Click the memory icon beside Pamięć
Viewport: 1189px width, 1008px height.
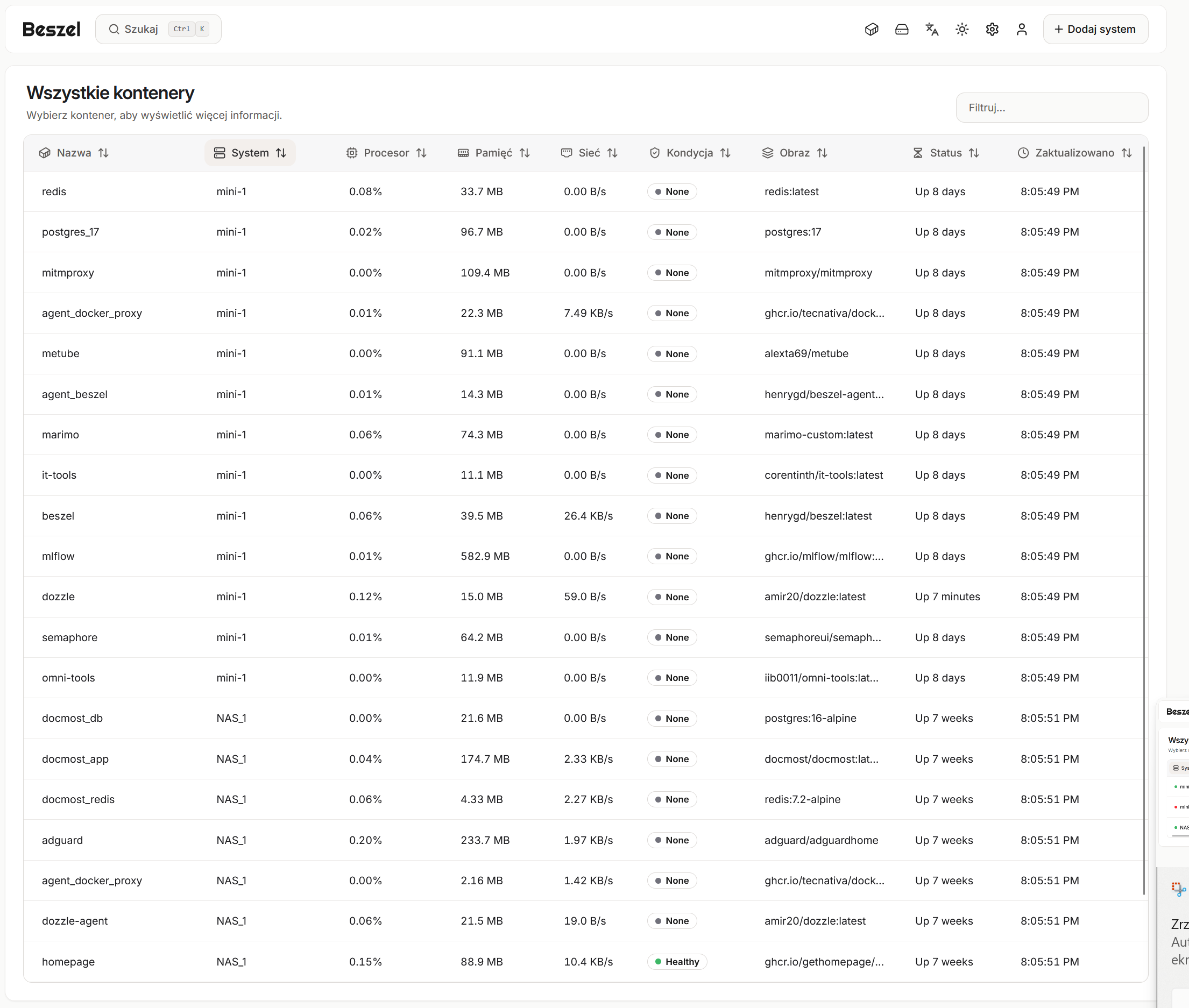point(464,153)
